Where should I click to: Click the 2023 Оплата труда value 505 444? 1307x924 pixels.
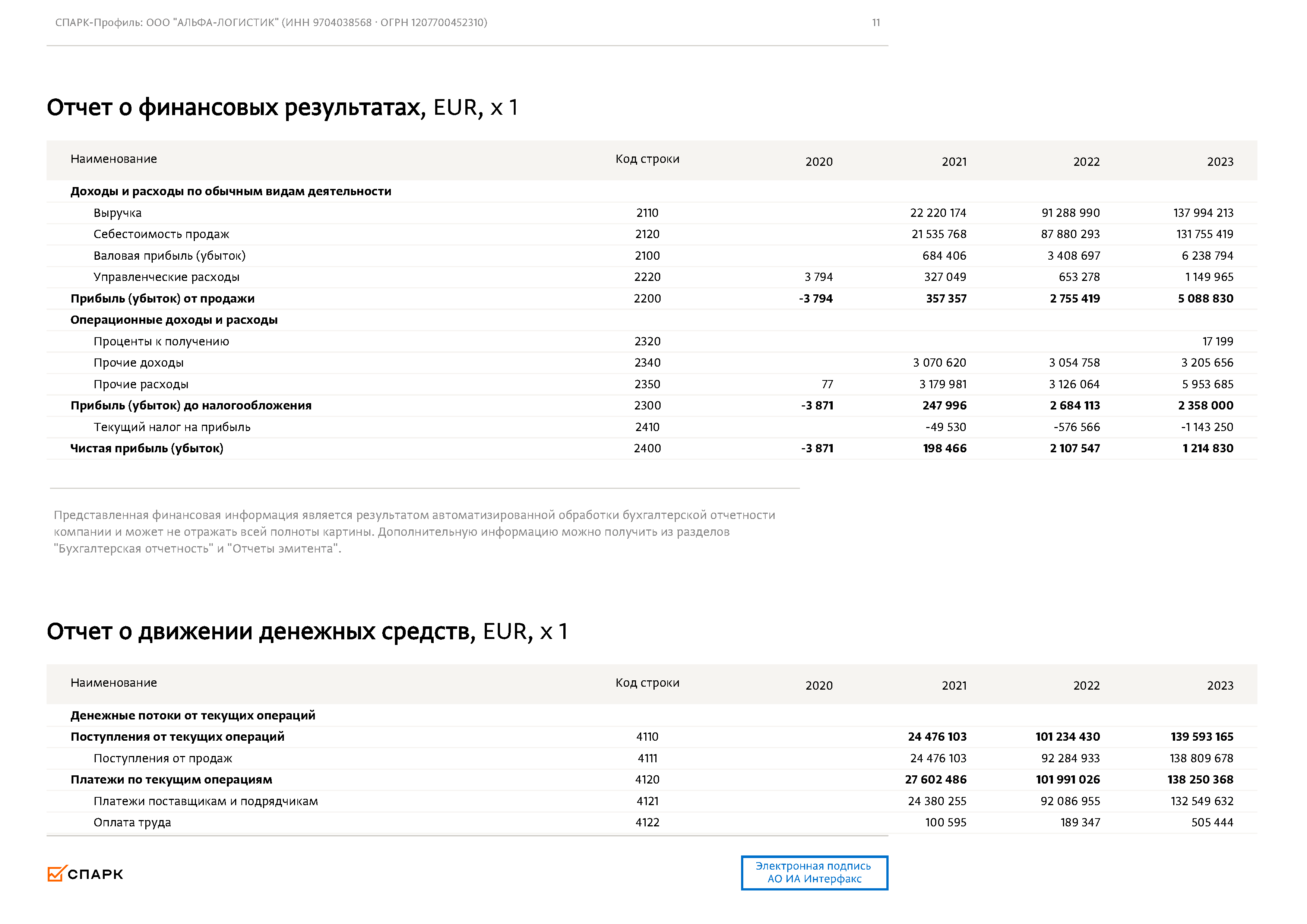[1212, 823]
